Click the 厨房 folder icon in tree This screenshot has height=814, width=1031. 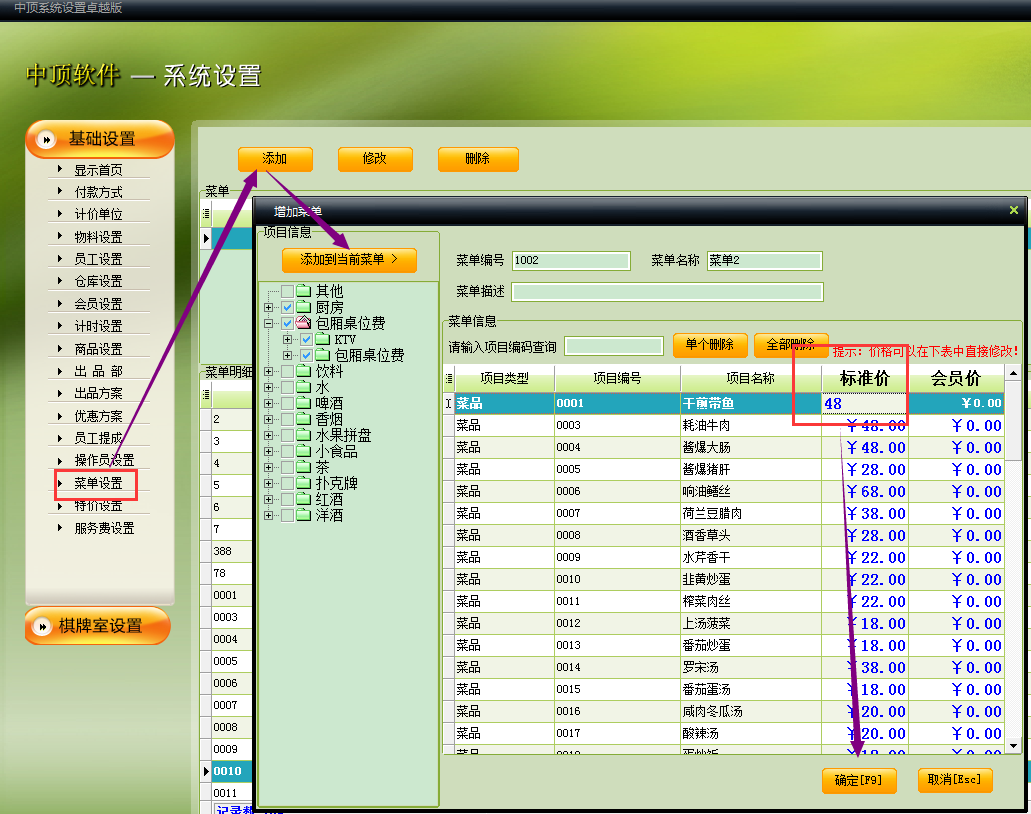(304, 308)
